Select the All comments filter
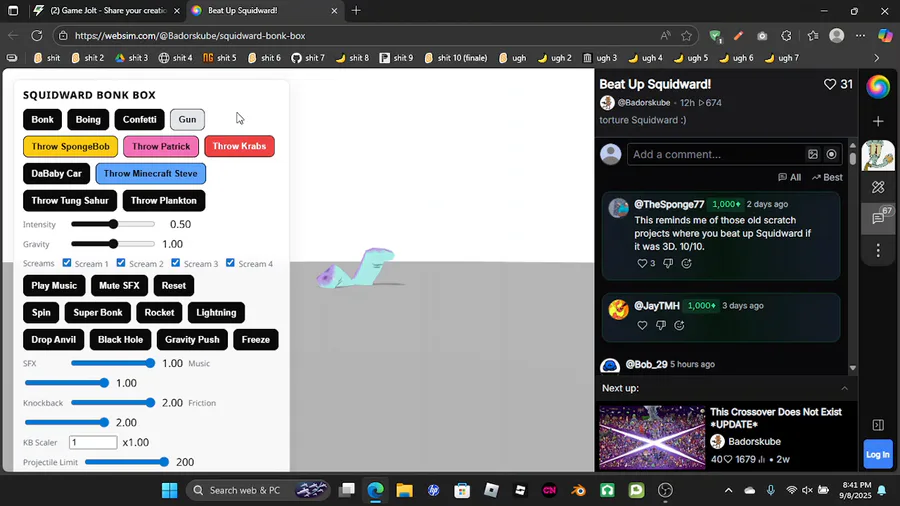 (x=789, y=177)
